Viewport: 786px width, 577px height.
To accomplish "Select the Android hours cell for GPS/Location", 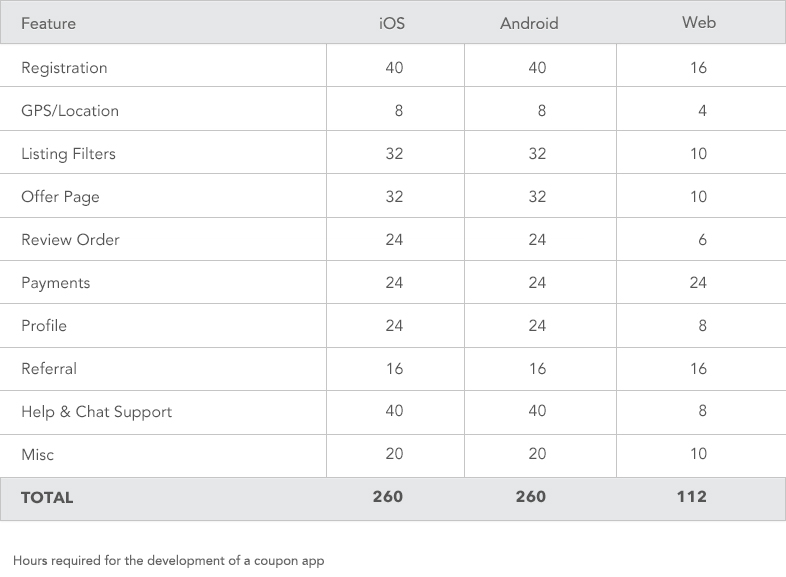I will [542, 111].
